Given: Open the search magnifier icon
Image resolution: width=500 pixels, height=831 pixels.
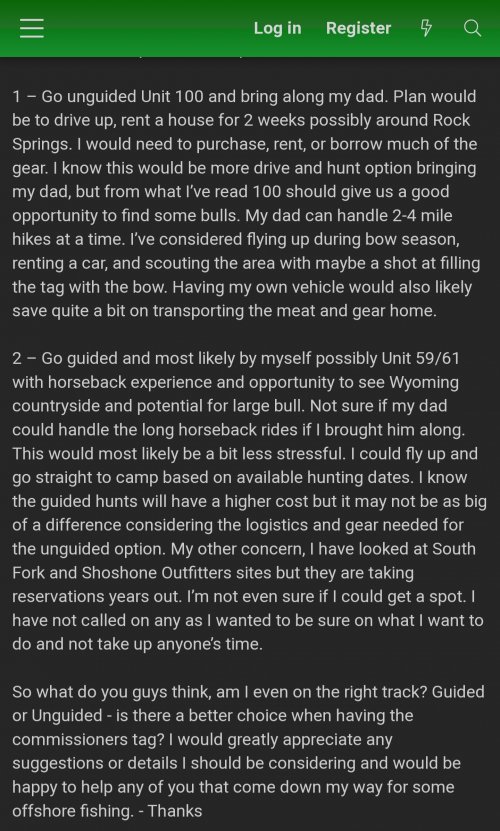Looking at the screenshot, I should coord(472,28).
